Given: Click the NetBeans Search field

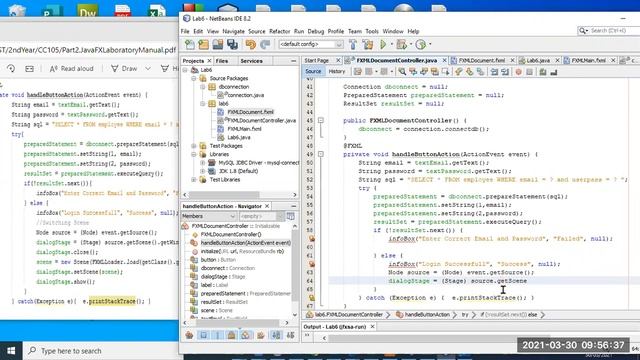Looking at the screenshot, I should tap(609, 31).
